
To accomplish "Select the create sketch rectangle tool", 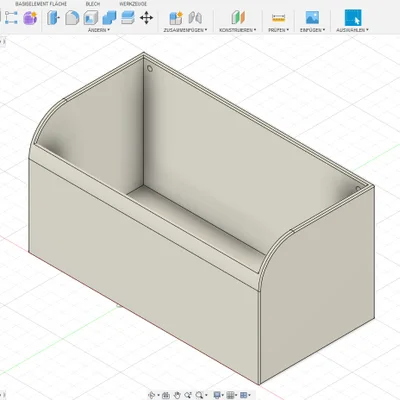I will pos(11,17).
